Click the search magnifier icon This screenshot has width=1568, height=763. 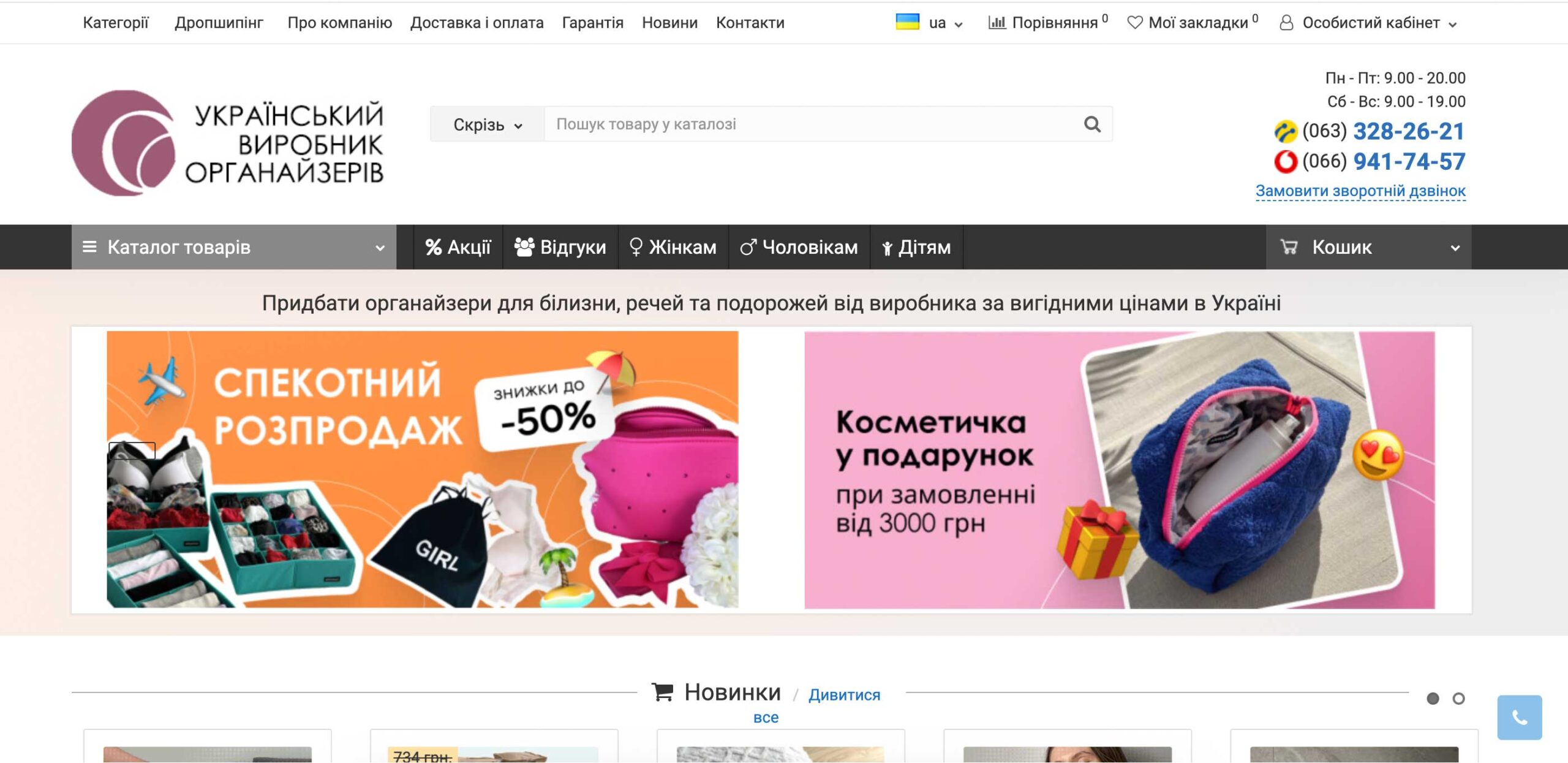pos(1092,124)
